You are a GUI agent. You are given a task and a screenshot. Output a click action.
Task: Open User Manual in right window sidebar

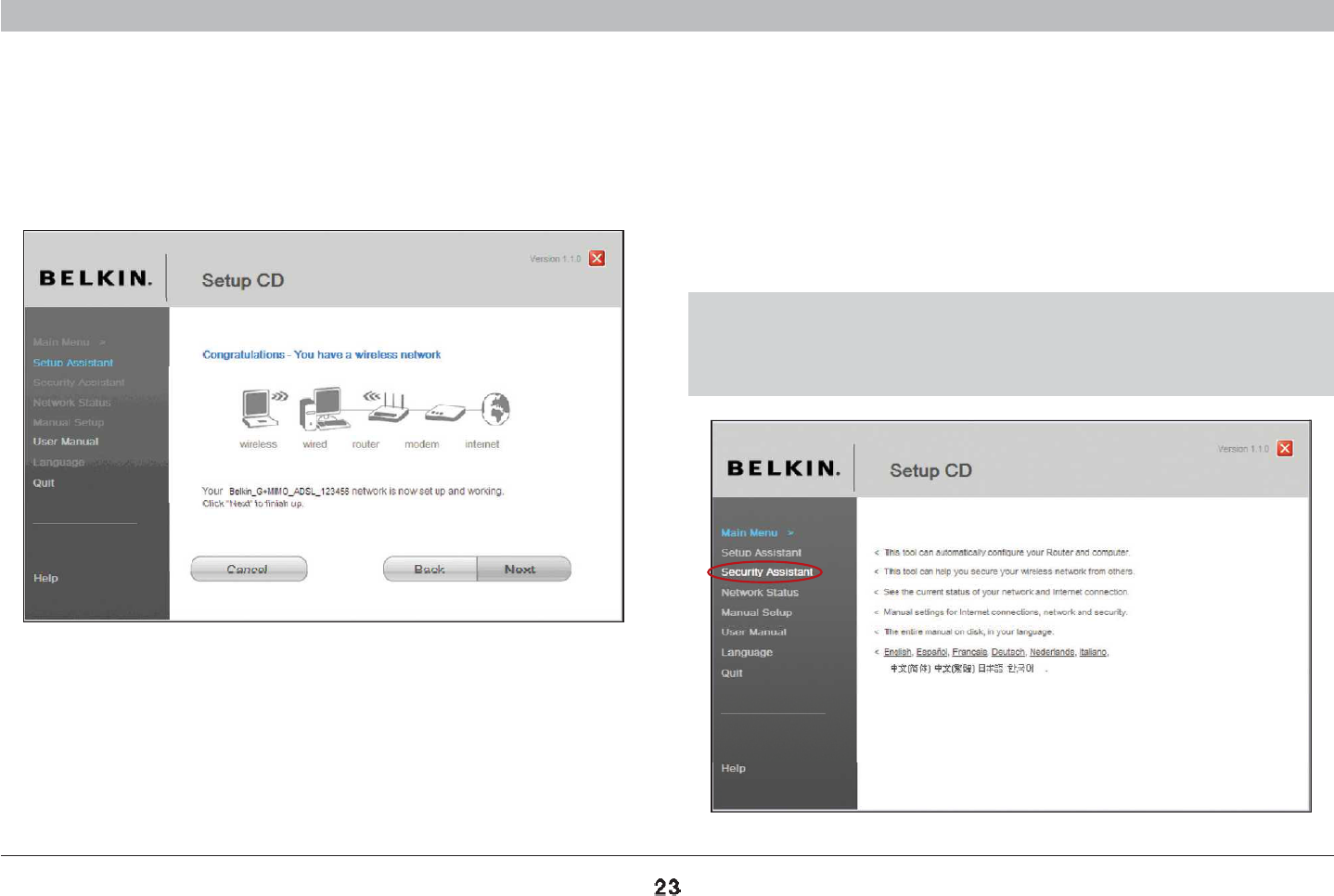tap(754, 632)
